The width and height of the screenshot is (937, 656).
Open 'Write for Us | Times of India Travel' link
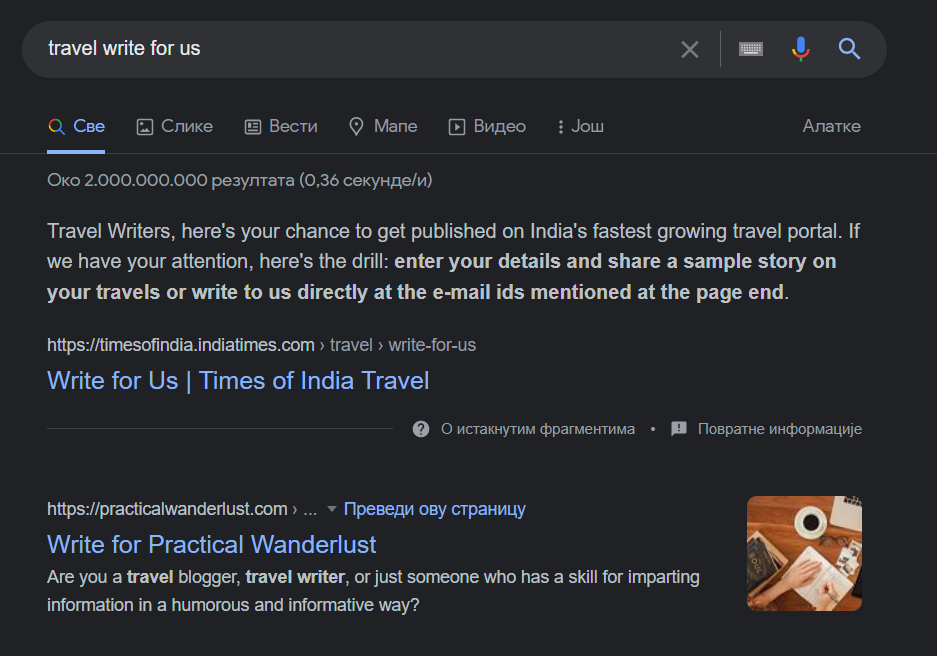[238, 381]
